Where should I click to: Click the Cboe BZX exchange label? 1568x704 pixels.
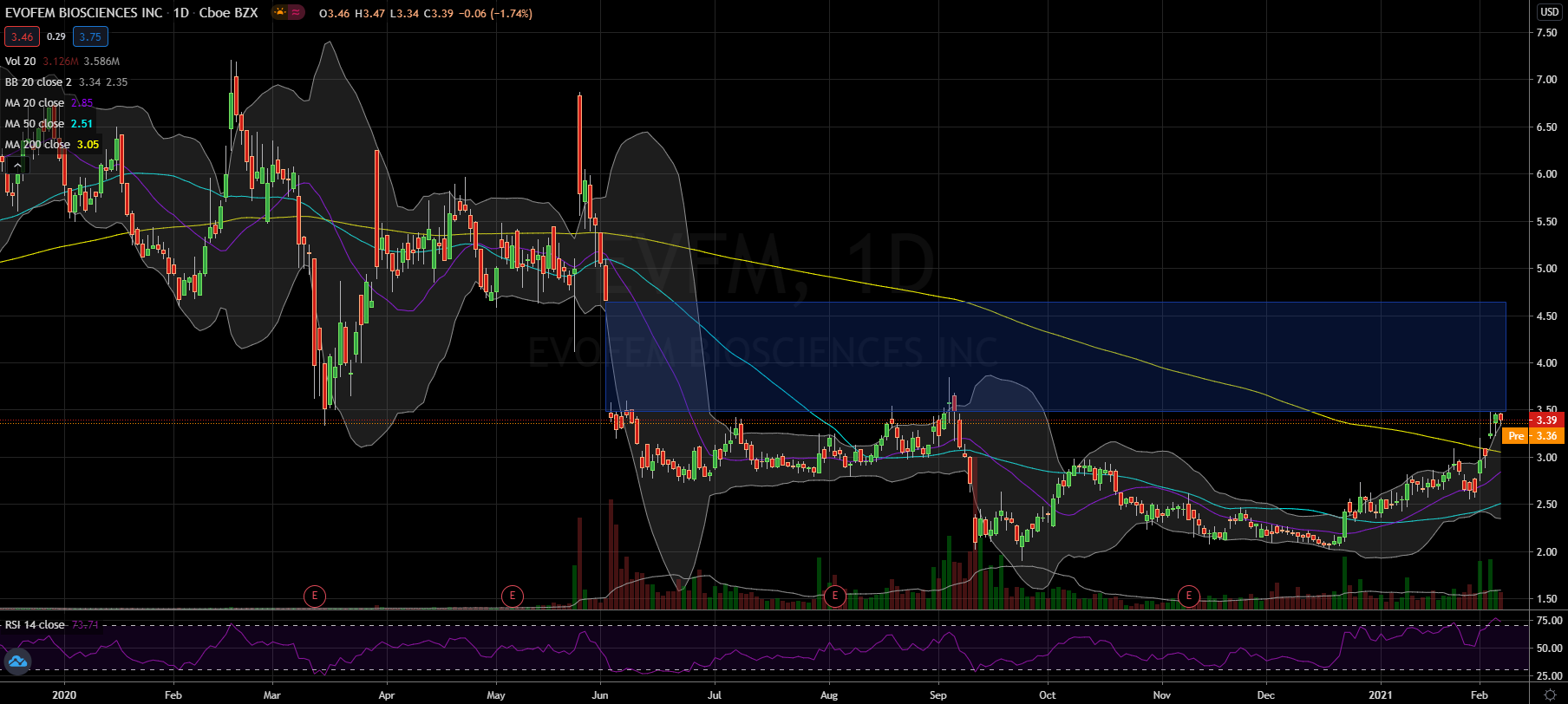pyautogui.click(x=228, y=13)
